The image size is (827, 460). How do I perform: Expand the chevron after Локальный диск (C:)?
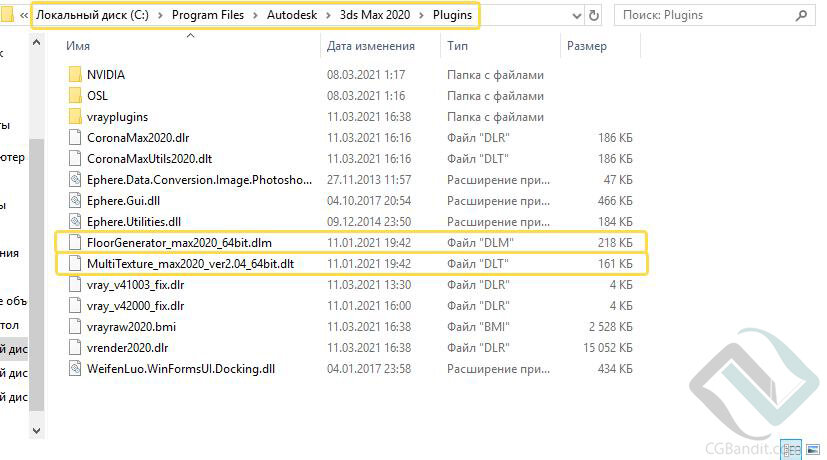pyautogui.click(x=160, y=15)
